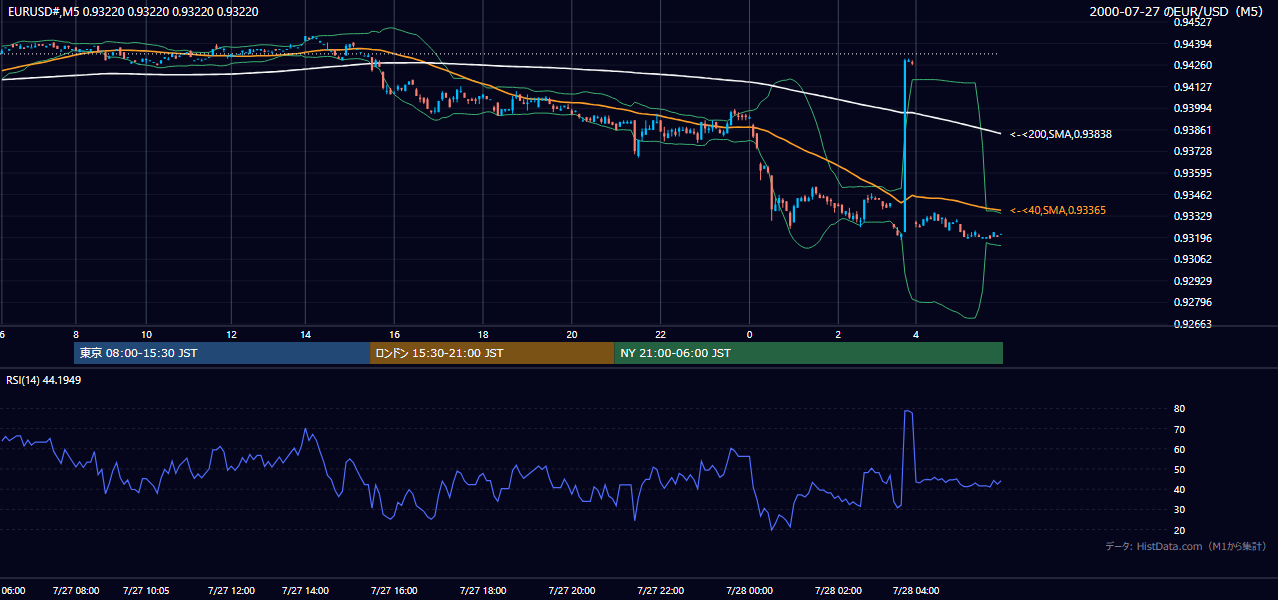Click the '7/28 04:00' bottom time label
This screenshot has width=1278, height=600.
(x=917, y=591)
